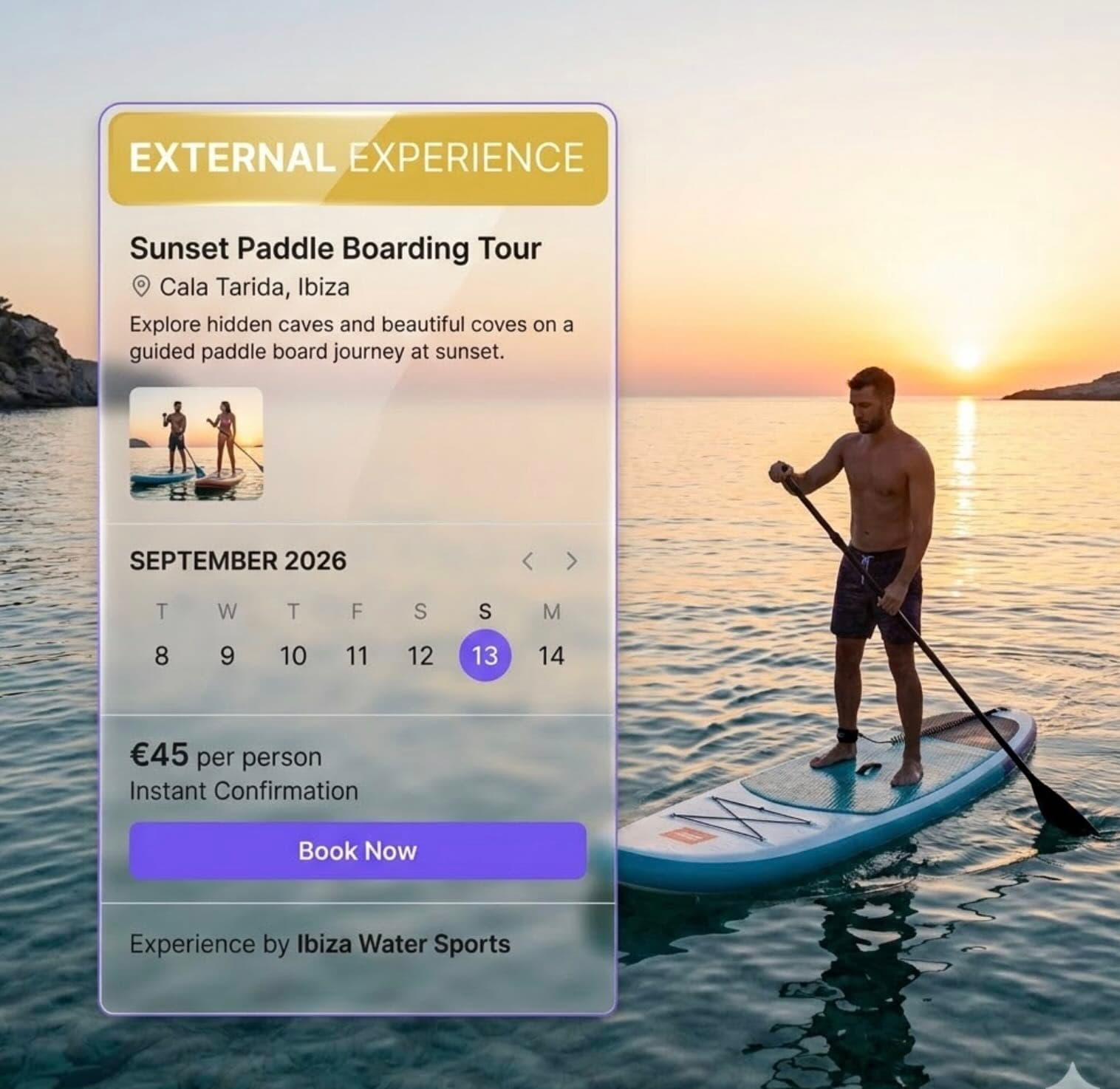The width and height of the screenshot is (1120, 1089).
Task: Click the Cala Tarida, Ibiza location
Action: [x=254, y=287]
